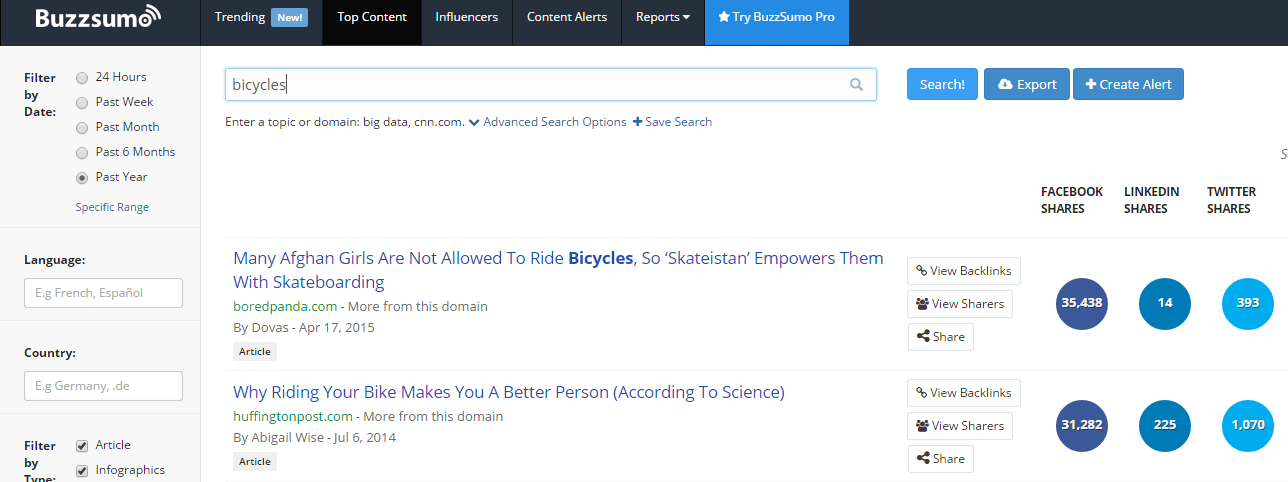This screenshot has width=1288, height=482.
Task: Click the Twitter Shares column header
Action: coord(1232,200)
